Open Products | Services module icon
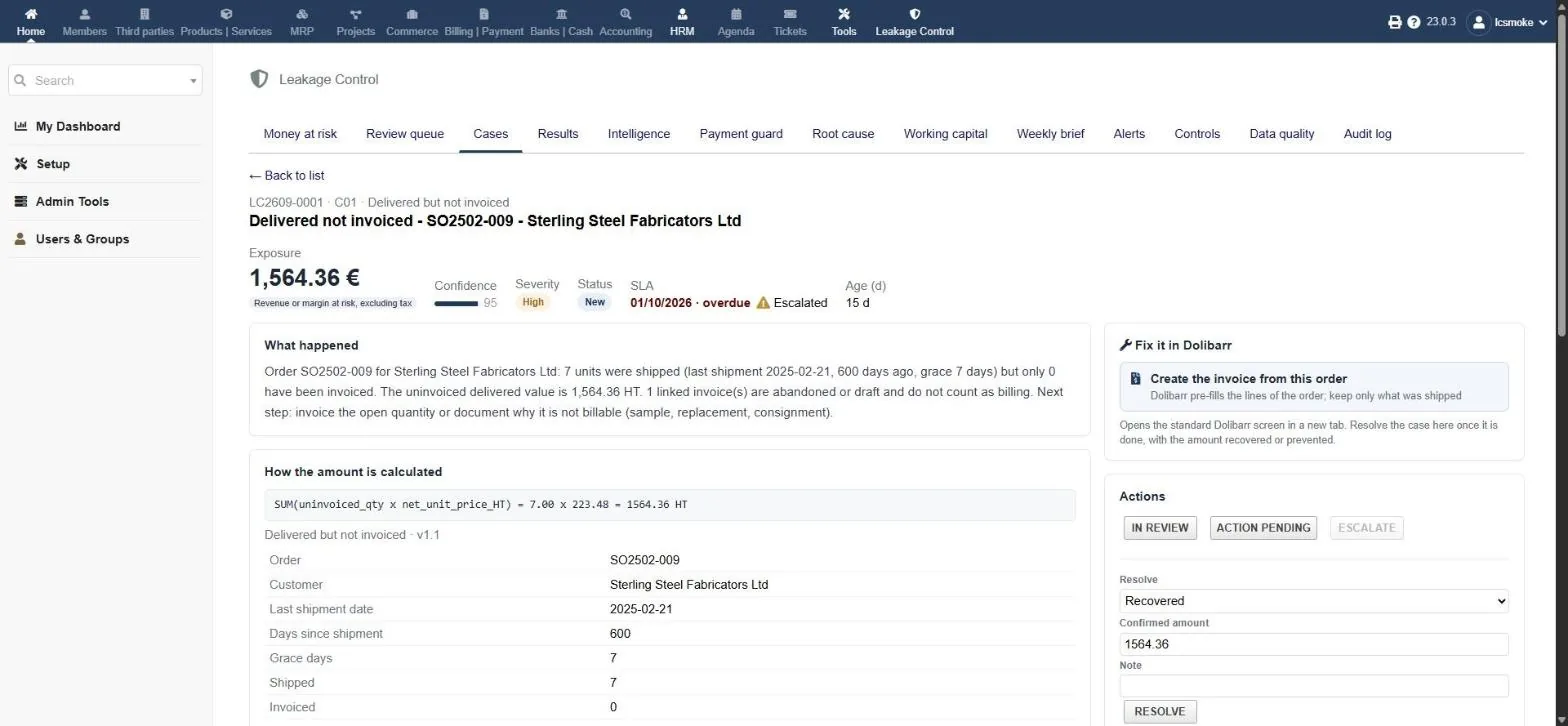 [226, 14]
